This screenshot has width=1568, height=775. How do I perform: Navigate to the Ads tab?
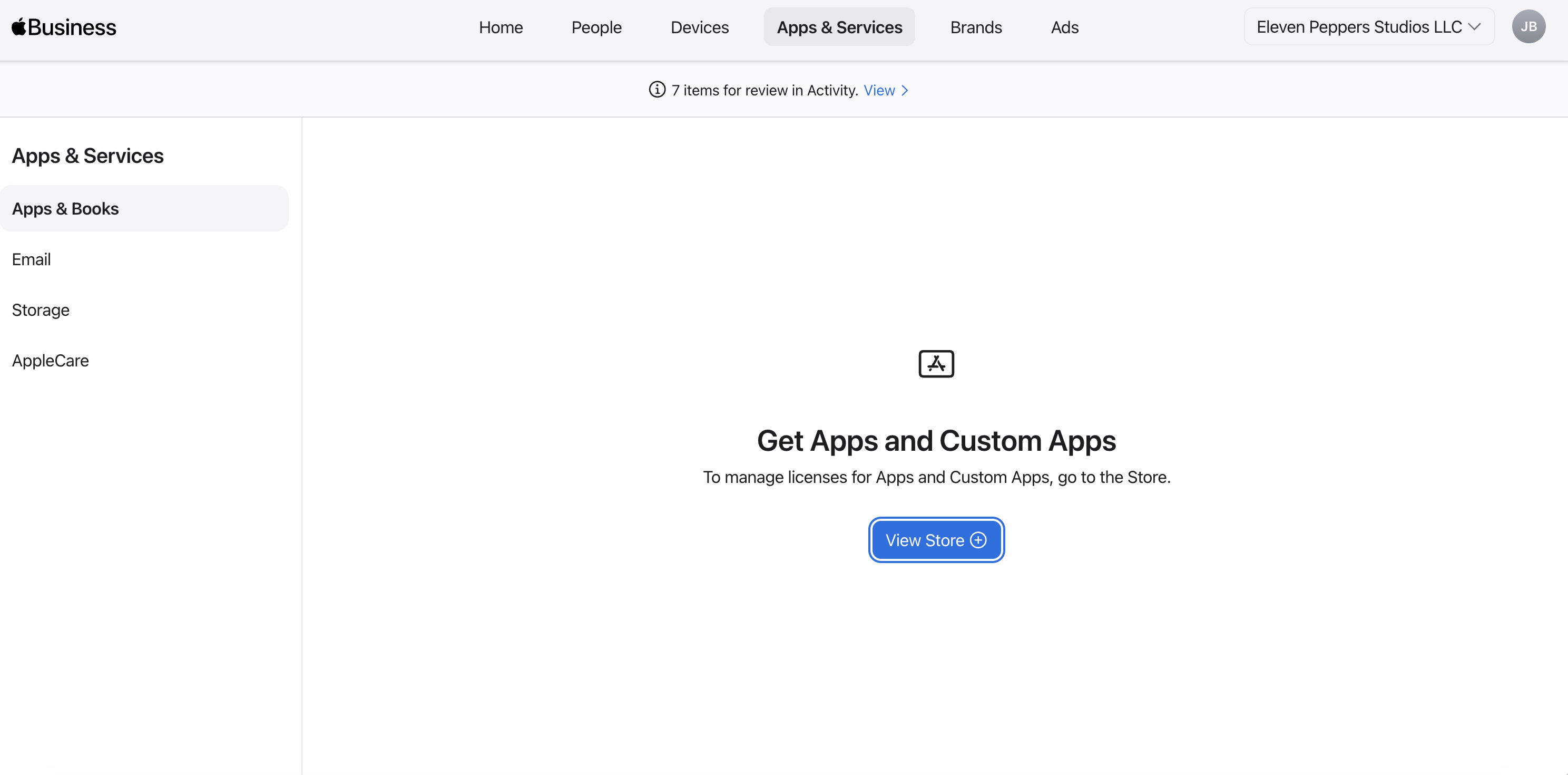(x=1064, y=27)
